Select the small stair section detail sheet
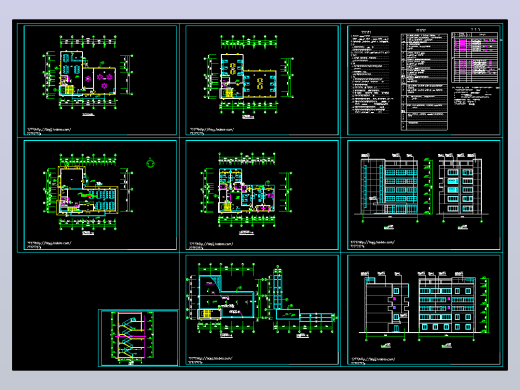This screenshot has height=390, width=520. 139,338
